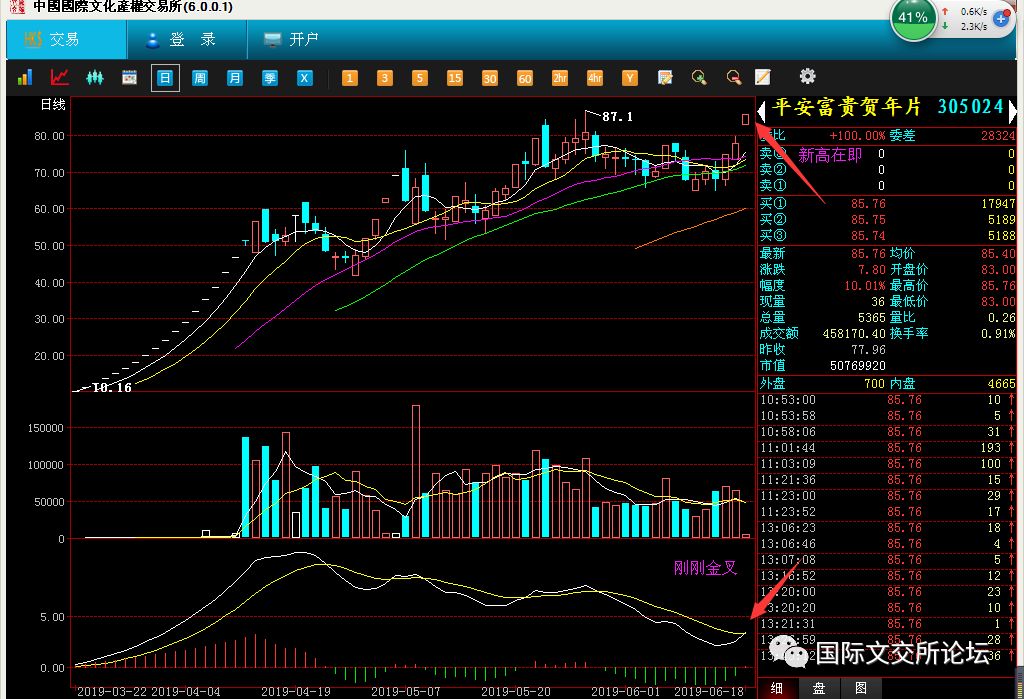Click the latest red candlestick near 85

745,119
